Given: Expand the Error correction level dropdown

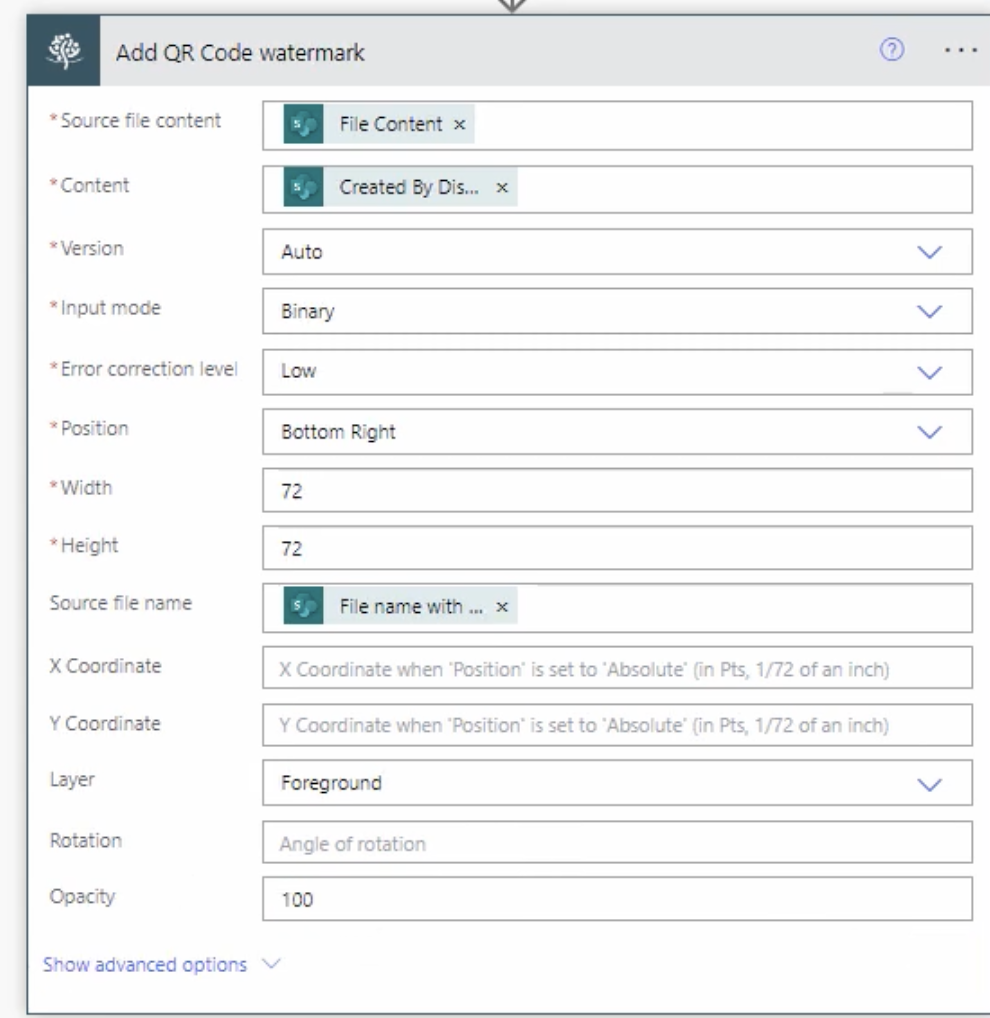Looking at the screenshot, I should tap(929, 372).
